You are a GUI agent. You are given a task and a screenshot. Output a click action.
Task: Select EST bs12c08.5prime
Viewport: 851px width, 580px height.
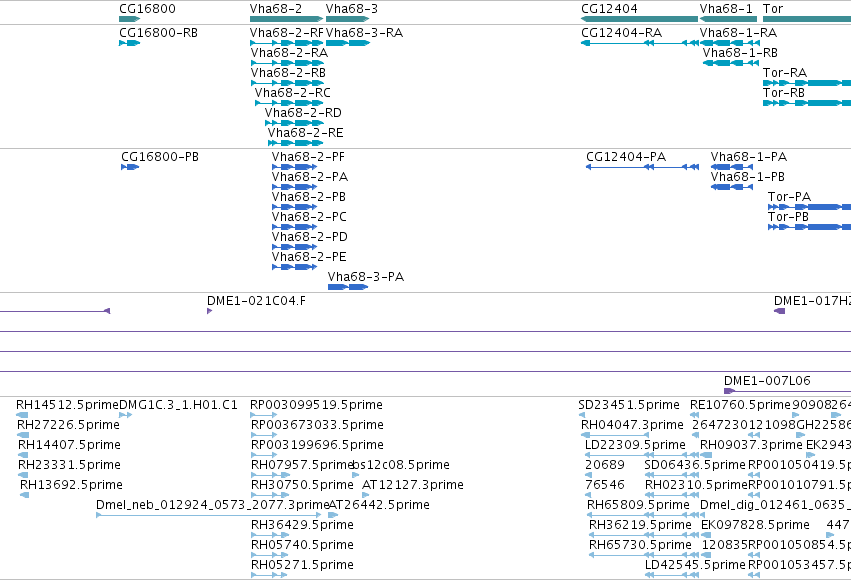401,466
